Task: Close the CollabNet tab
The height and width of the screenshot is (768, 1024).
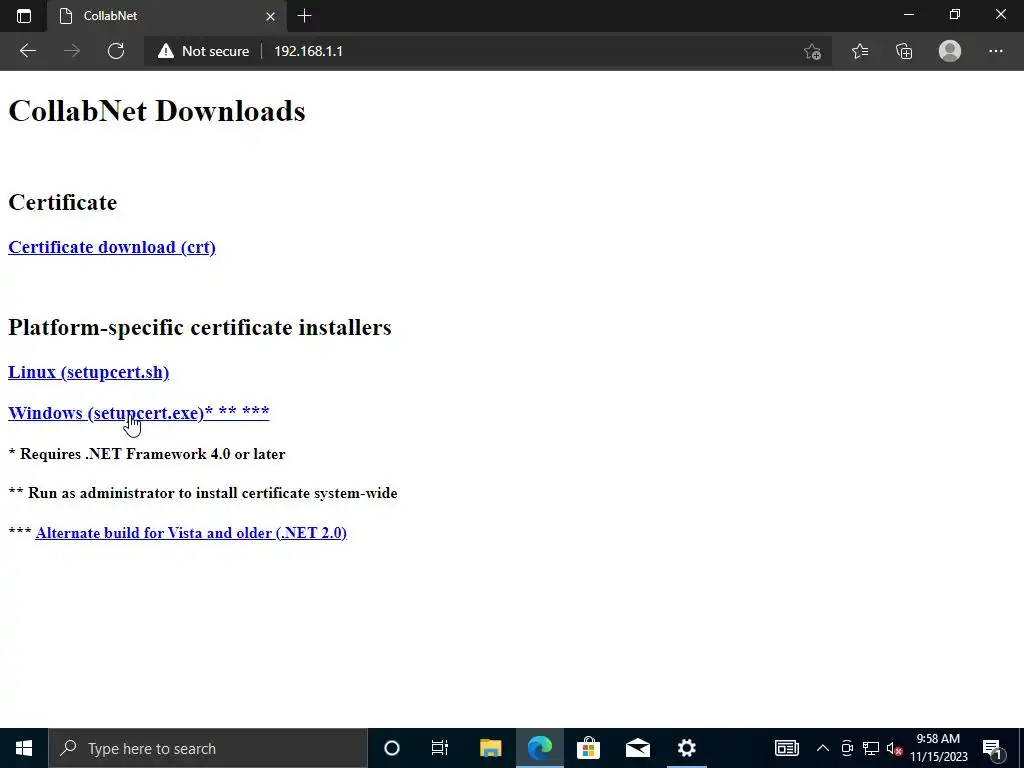Action: tap(270, 16)
